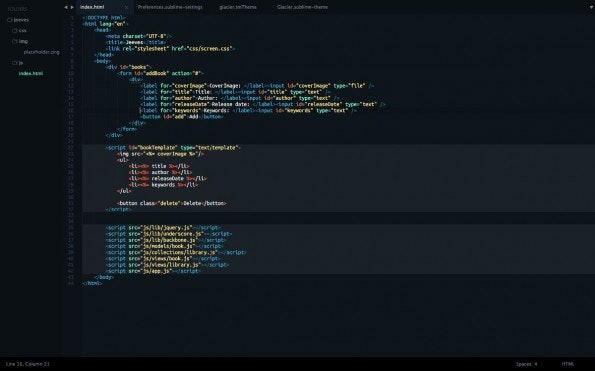The height and width of the screenshot is (371, 595).
Task: Click the link rel="stylesheet" line
Action: point(170,49)
